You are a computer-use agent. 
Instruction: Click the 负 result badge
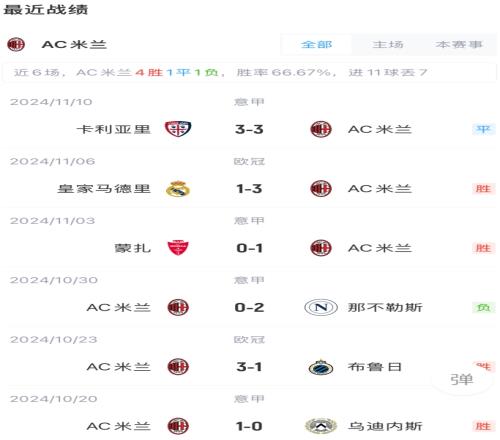point(483,307)
